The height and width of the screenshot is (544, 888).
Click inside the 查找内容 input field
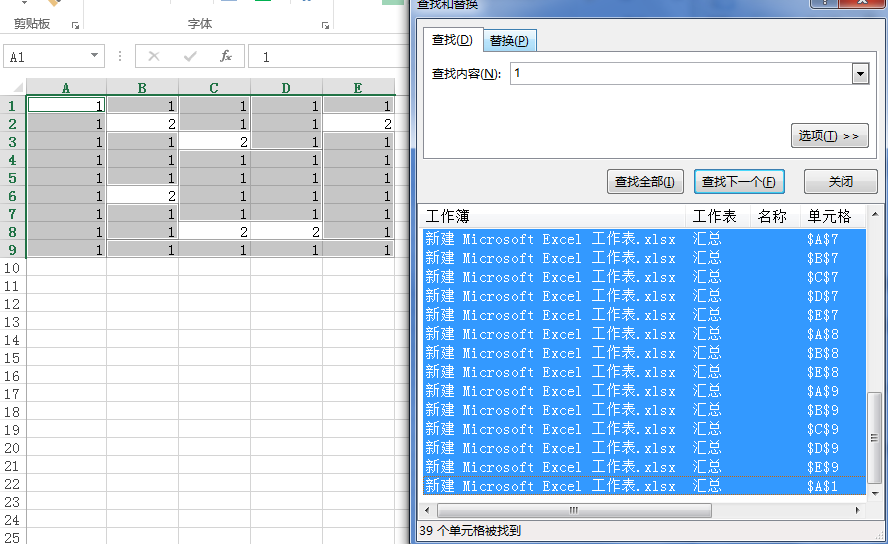[x=681, y=74]
